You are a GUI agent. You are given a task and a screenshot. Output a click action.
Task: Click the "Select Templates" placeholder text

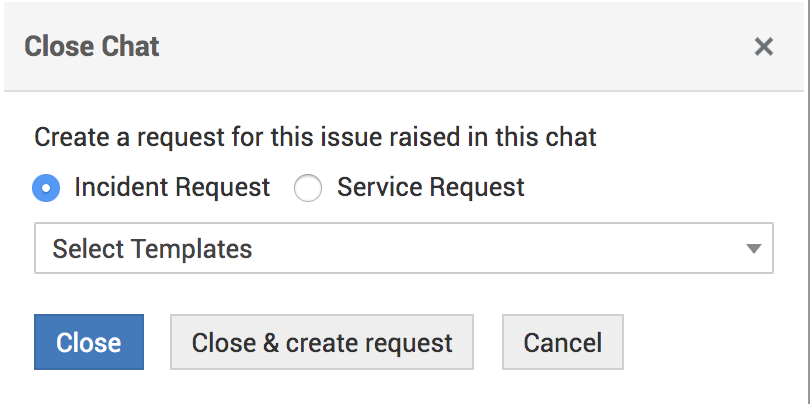tap(152, 248)
